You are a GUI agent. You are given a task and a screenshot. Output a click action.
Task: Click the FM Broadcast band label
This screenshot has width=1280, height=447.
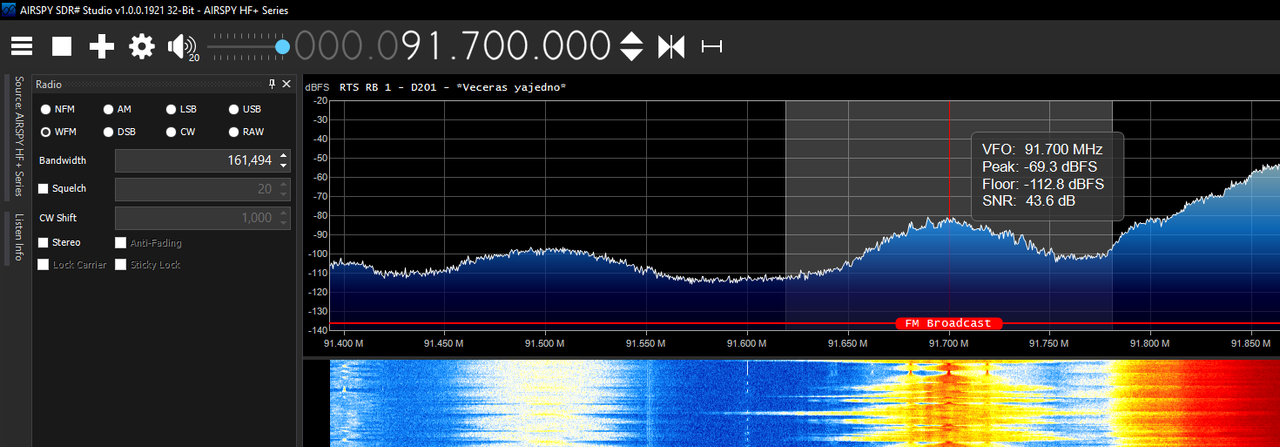948,323
